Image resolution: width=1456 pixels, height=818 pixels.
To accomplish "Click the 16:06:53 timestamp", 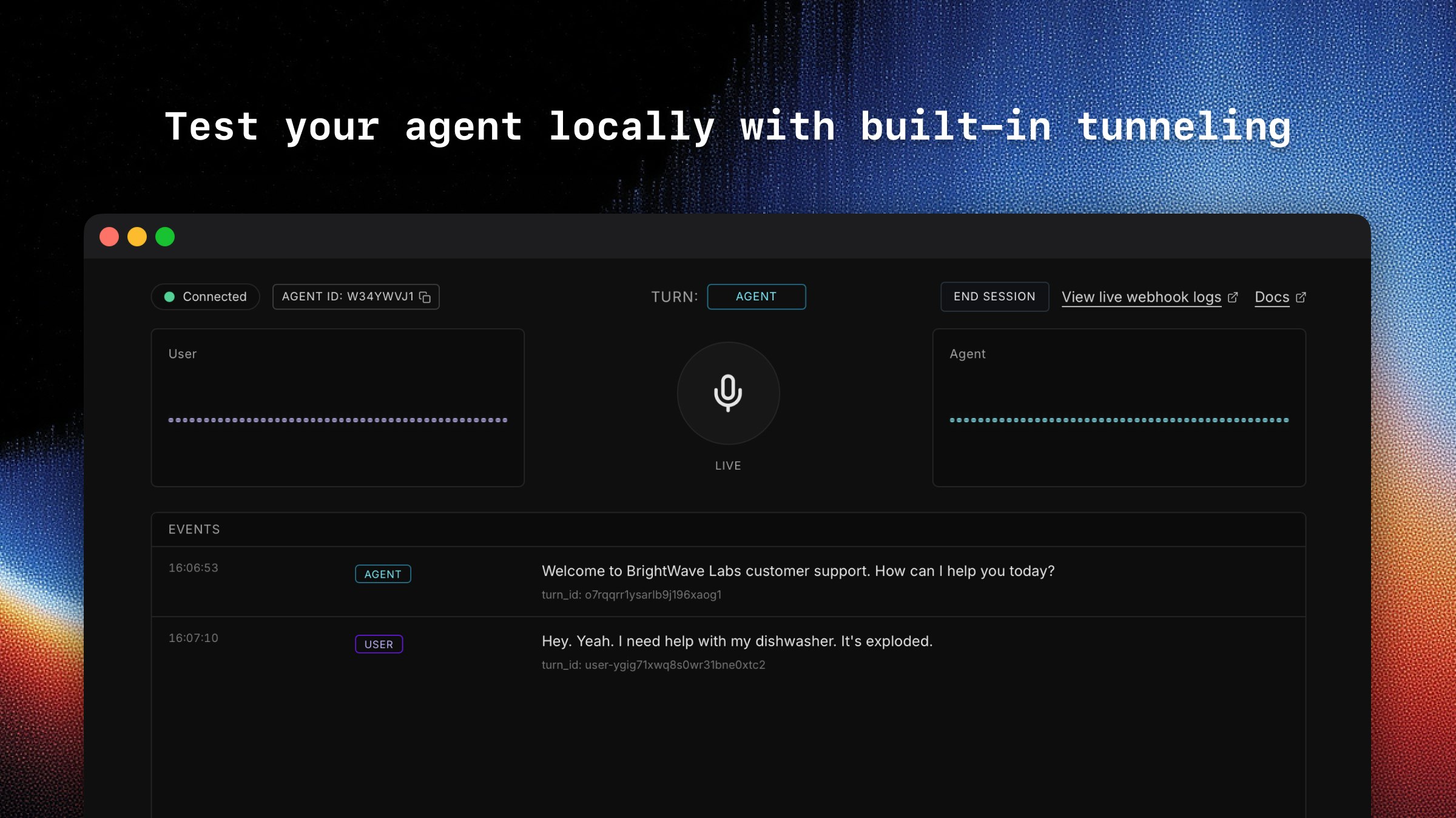I will point(192,568).
